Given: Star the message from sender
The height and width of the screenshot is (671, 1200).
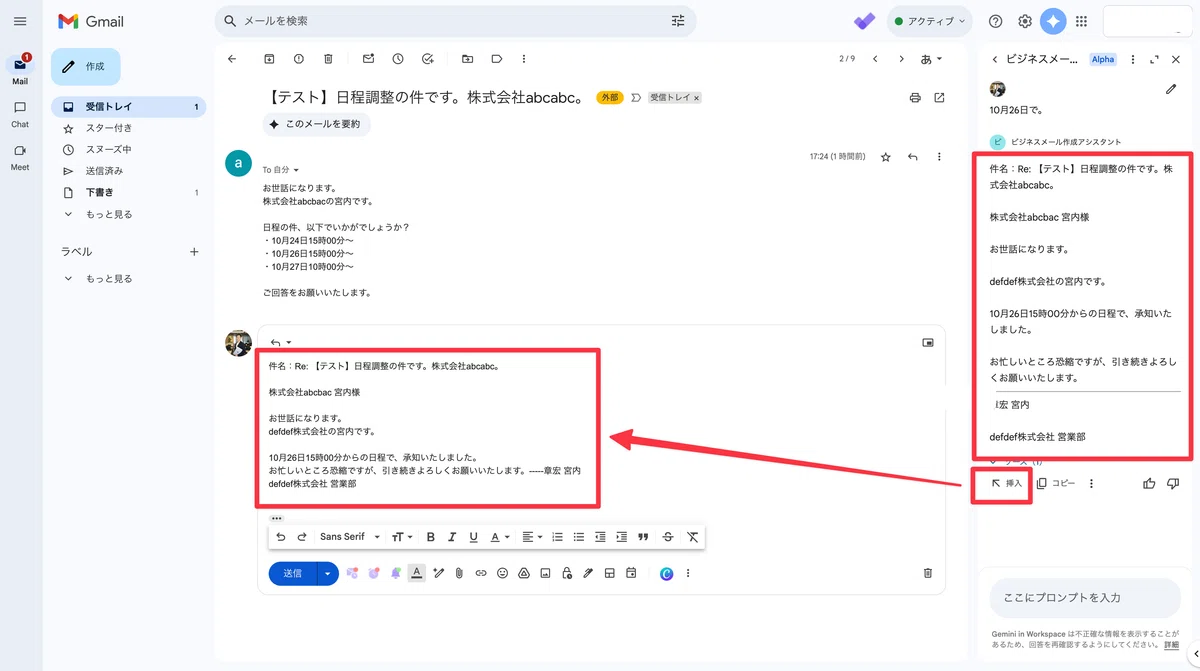Looking at the screenshot, I should [886, 157].
